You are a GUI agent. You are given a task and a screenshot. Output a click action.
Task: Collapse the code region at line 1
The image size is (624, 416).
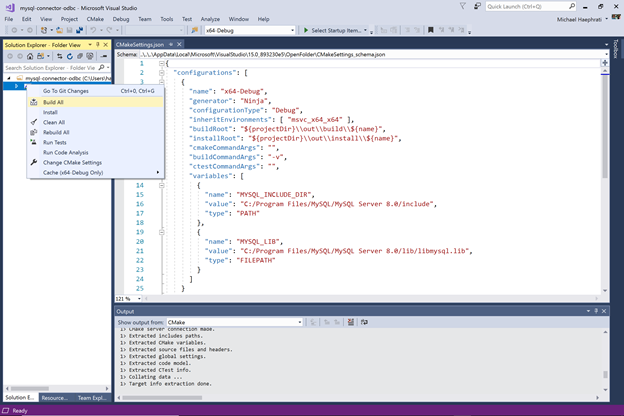point(162,63)
